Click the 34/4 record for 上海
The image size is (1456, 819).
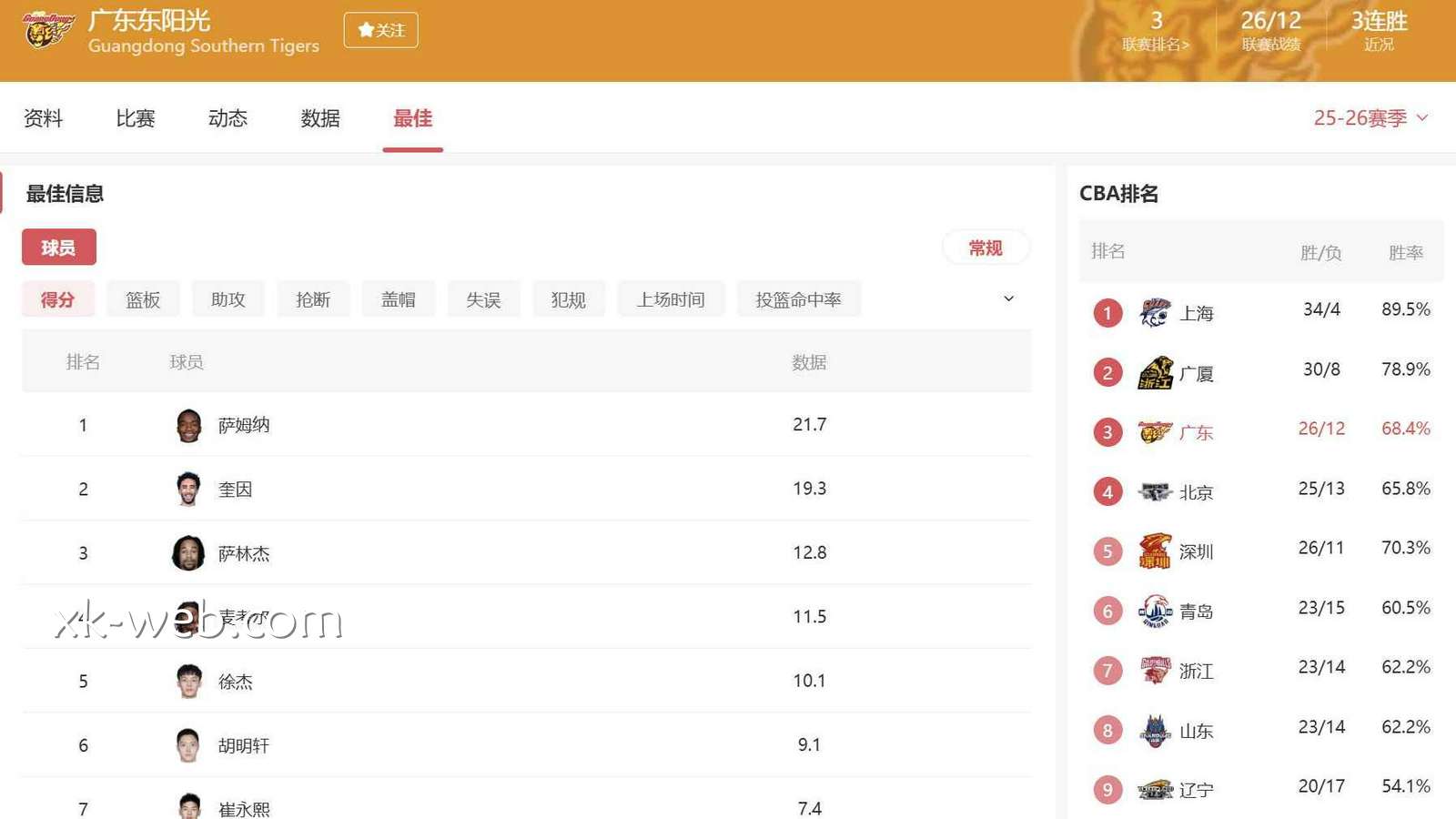click(x=1321, y=309)
